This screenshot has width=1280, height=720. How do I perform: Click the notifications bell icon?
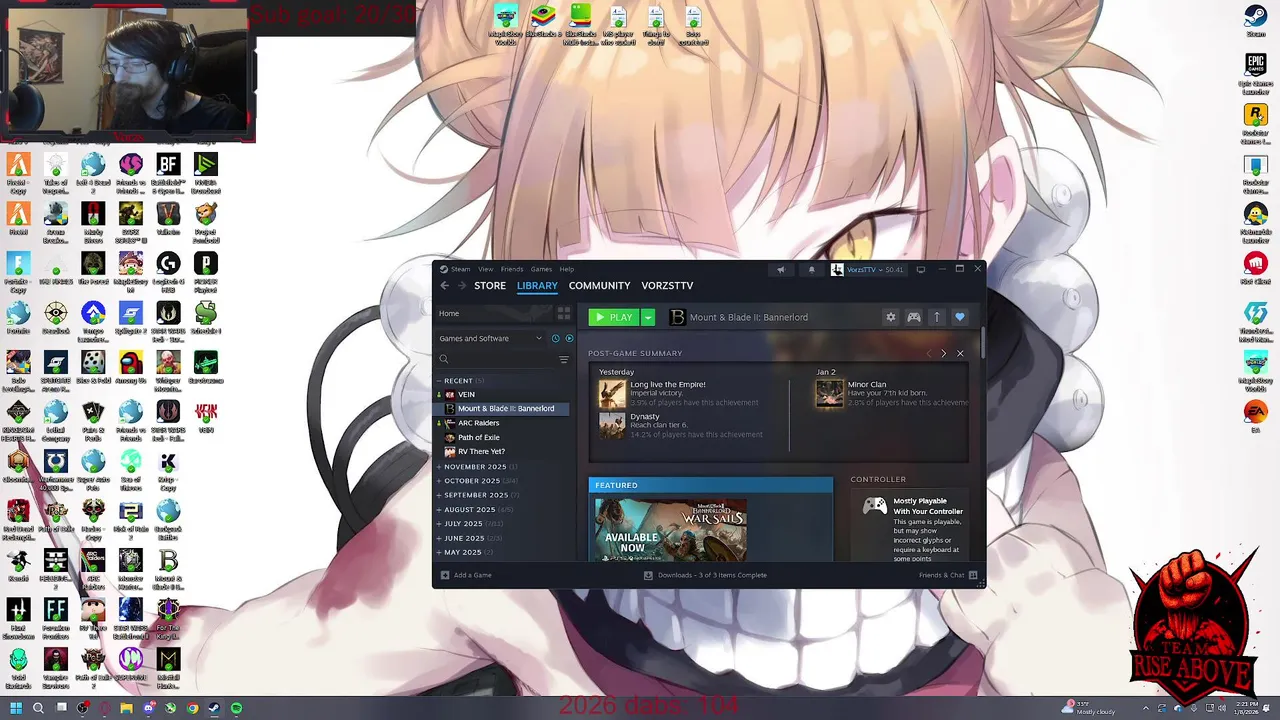point(811,269)
